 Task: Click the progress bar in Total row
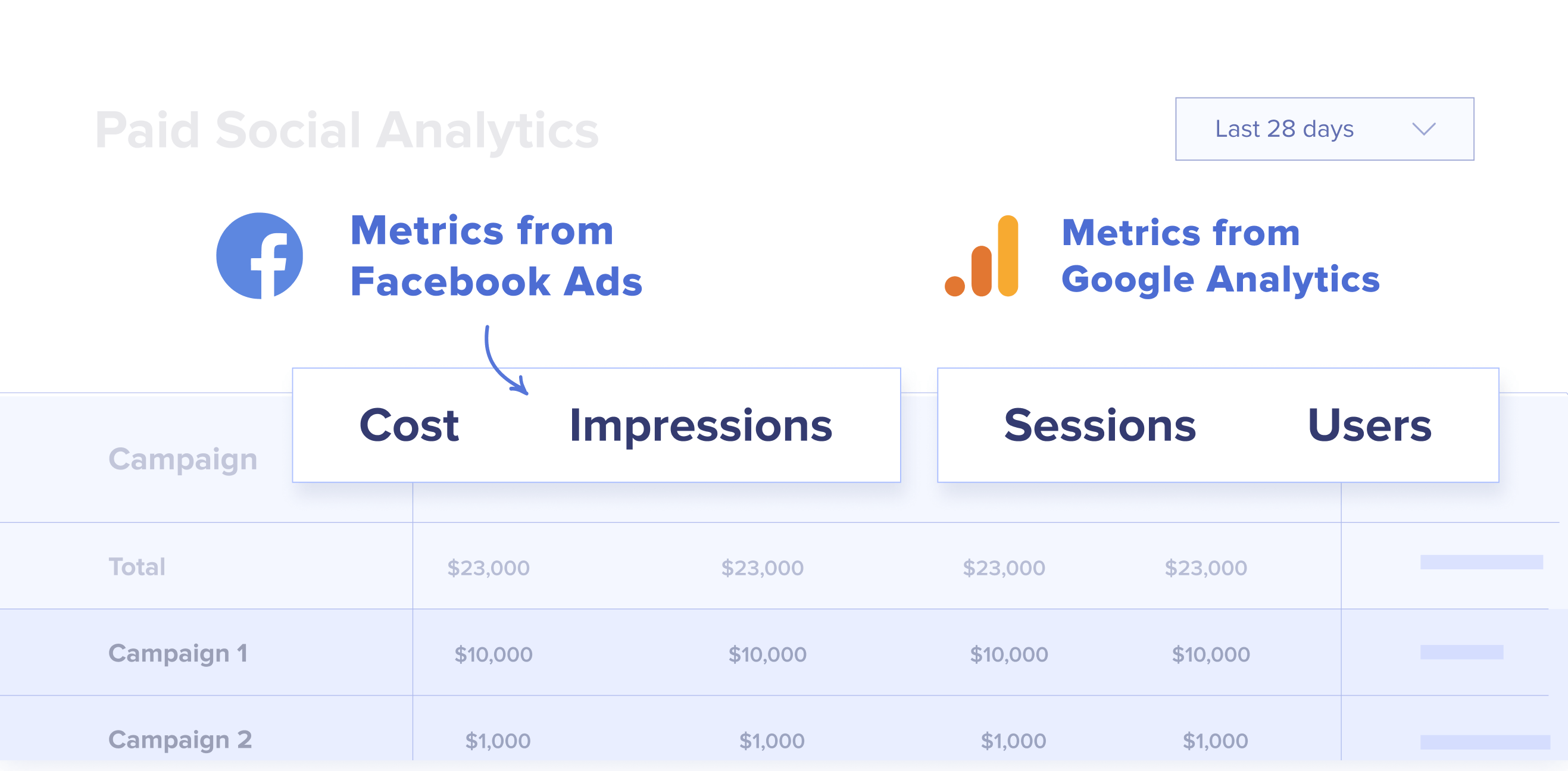[1482, 562]
